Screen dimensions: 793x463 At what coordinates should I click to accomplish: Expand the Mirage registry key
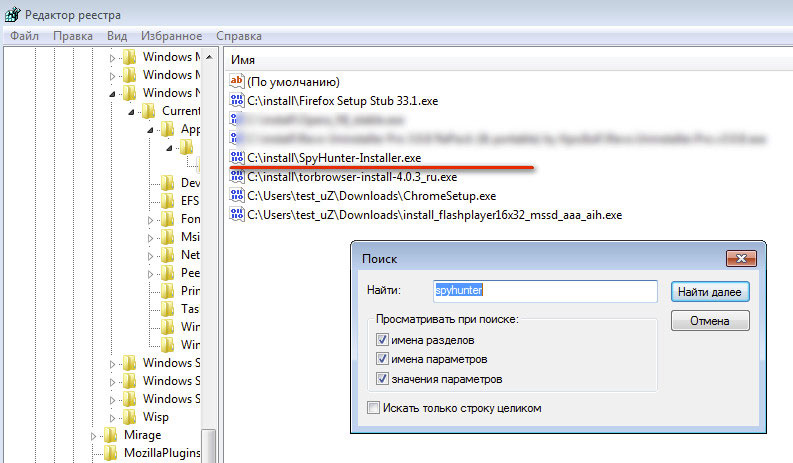coord(95,435)
